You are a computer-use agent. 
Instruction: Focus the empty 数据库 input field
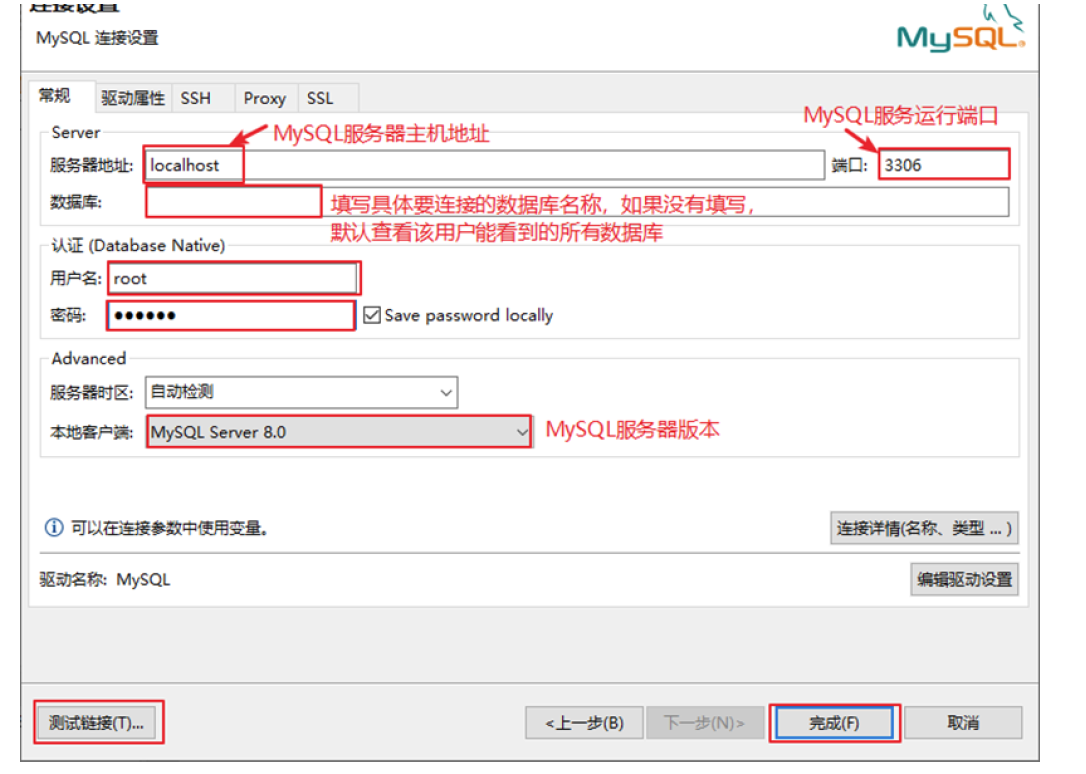click(576, 202)
